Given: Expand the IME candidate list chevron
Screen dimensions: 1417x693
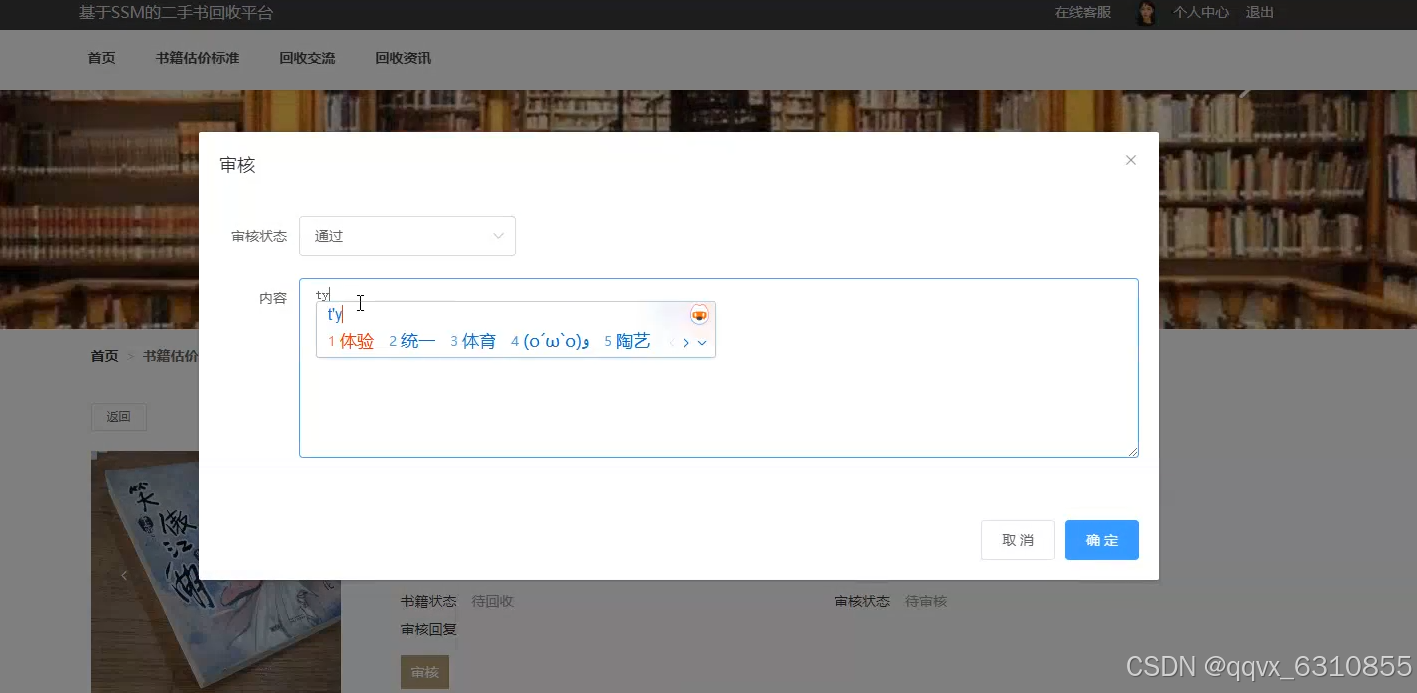Looking at the screenshot, I should click(702, 343).
